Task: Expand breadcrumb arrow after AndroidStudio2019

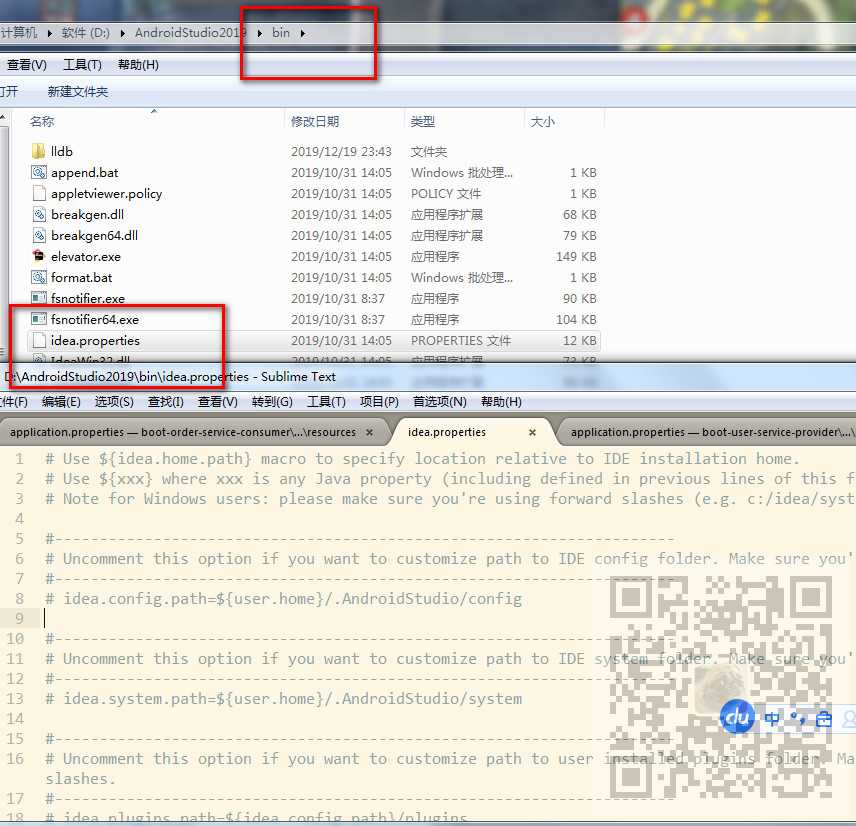Action: (260, 33)
